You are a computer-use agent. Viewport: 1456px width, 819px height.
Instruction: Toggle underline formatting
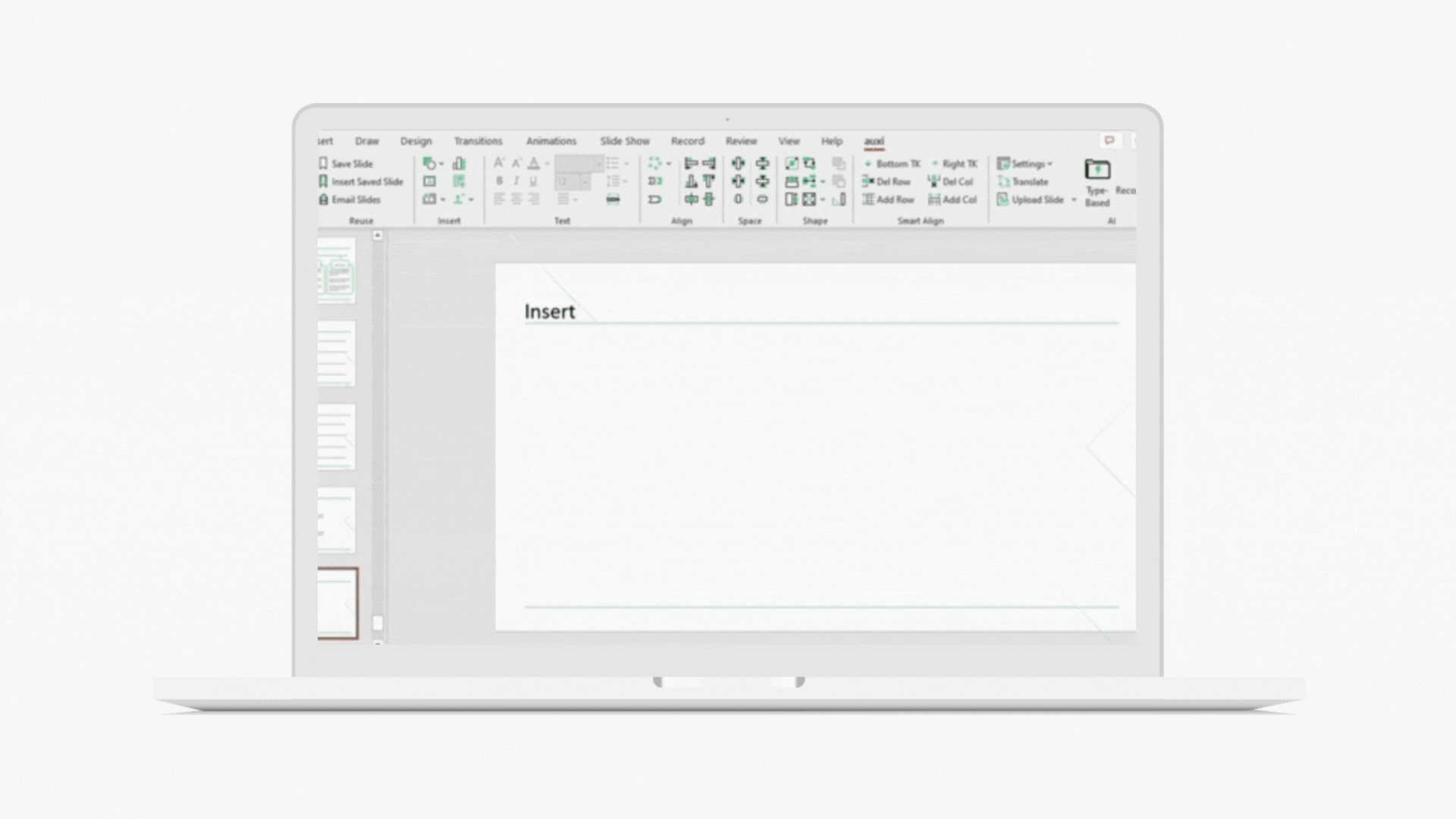pos(533,181)
